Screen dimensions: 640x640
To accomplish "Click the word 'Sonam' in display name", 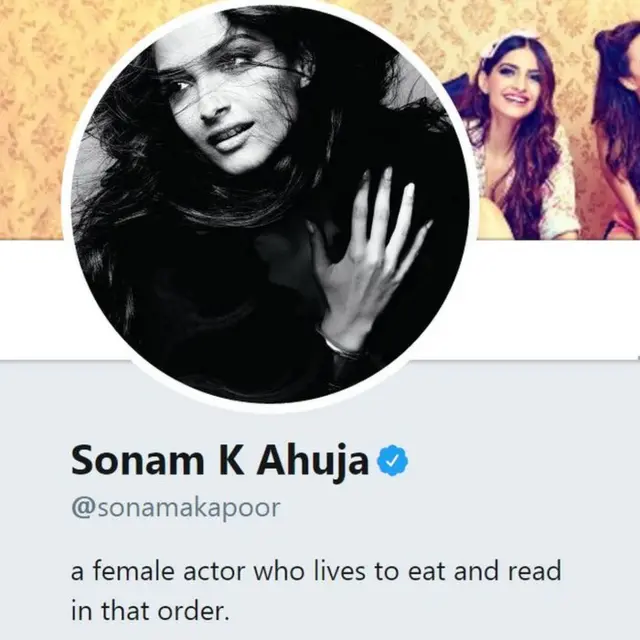I will 126,461.
